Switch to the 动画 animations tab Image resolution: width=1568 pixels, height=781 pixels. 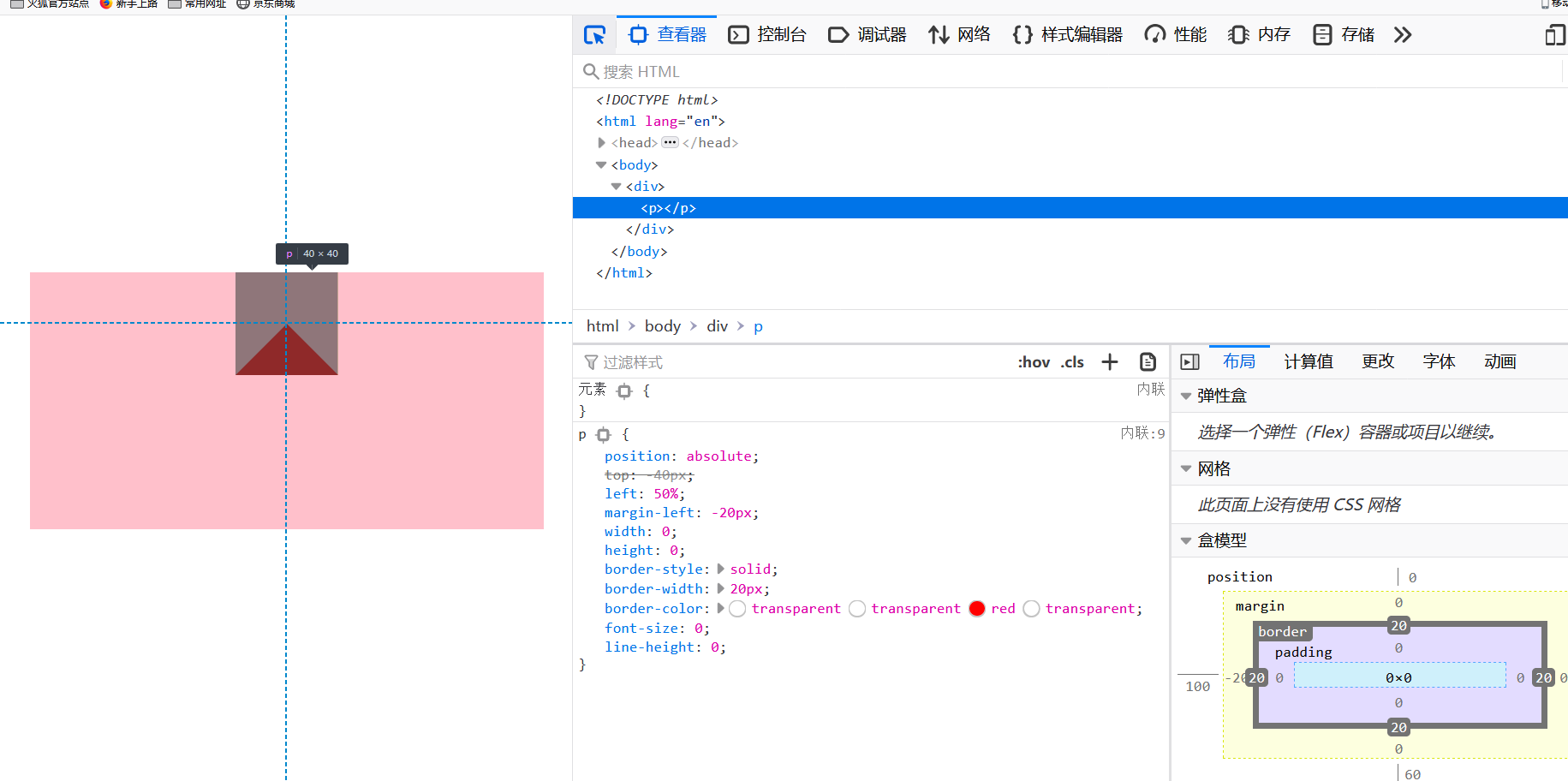[x=1500, y=361]
